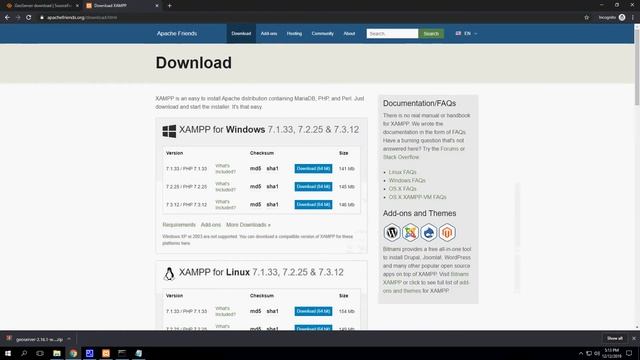Click the green Search button

click(x=431, y=33)
